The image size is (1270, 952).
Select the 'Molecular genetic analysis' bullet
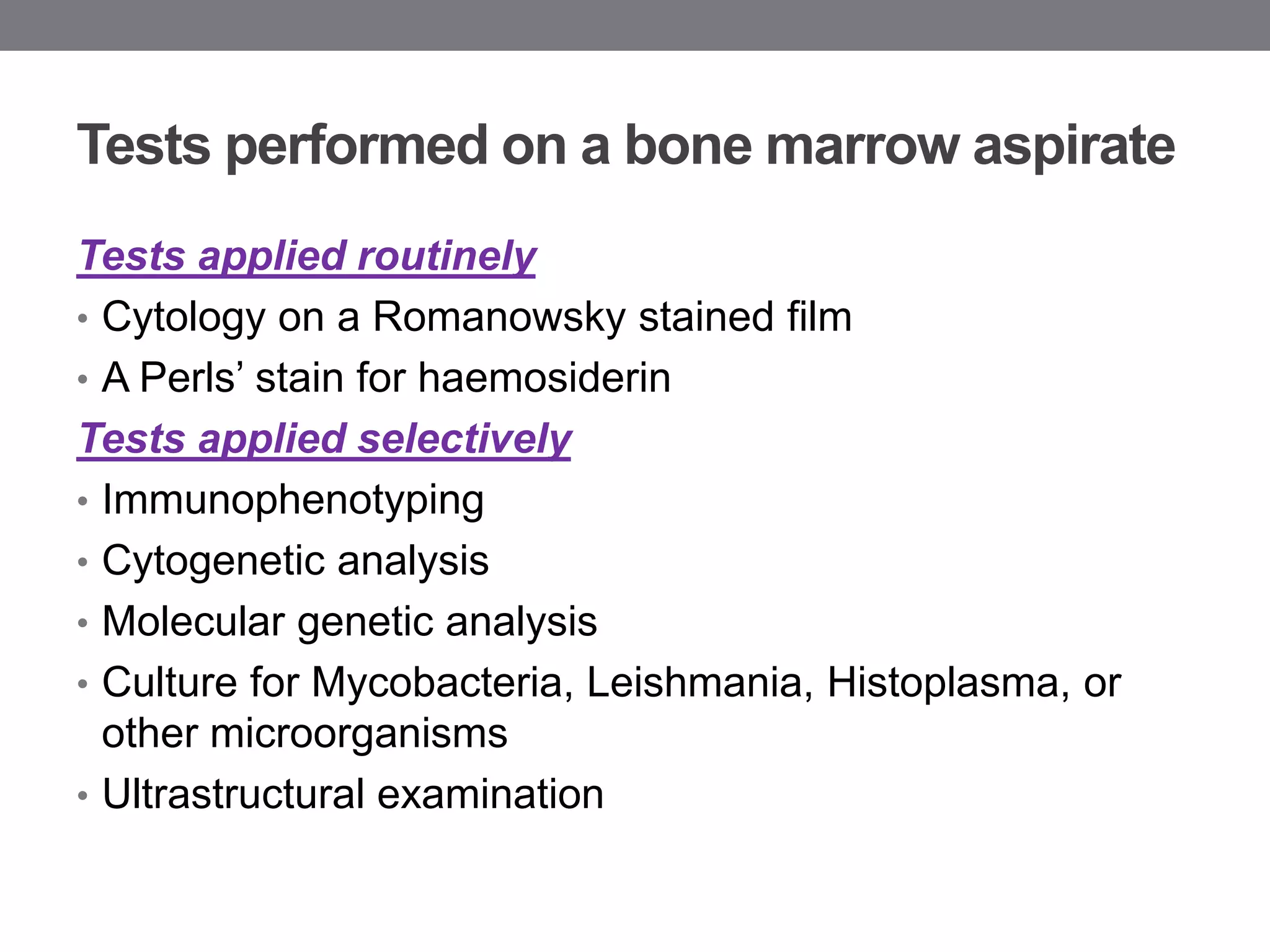(x=349, y=621)
